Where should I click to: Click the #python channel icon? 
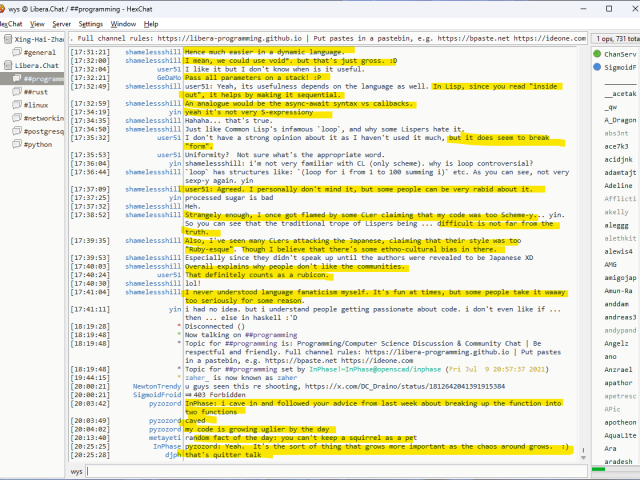(17, 144)
